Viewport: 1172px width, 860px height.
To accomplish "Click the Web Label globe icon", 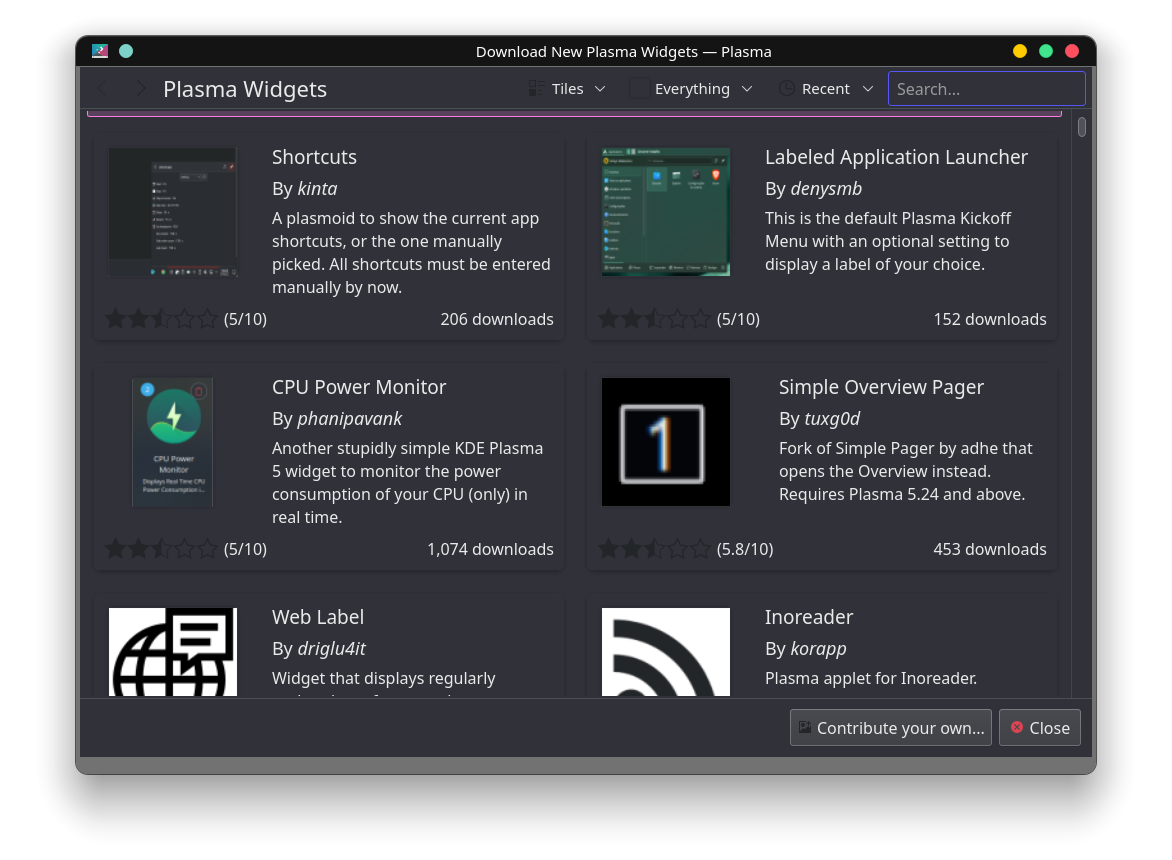I will pyautogui.click(x=173, y=651).
